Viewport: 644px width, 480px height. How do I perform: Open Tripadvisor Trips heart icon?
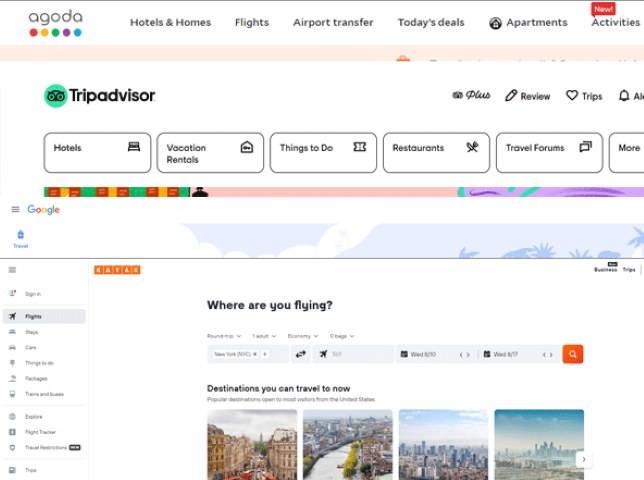[x=572, y=96]
